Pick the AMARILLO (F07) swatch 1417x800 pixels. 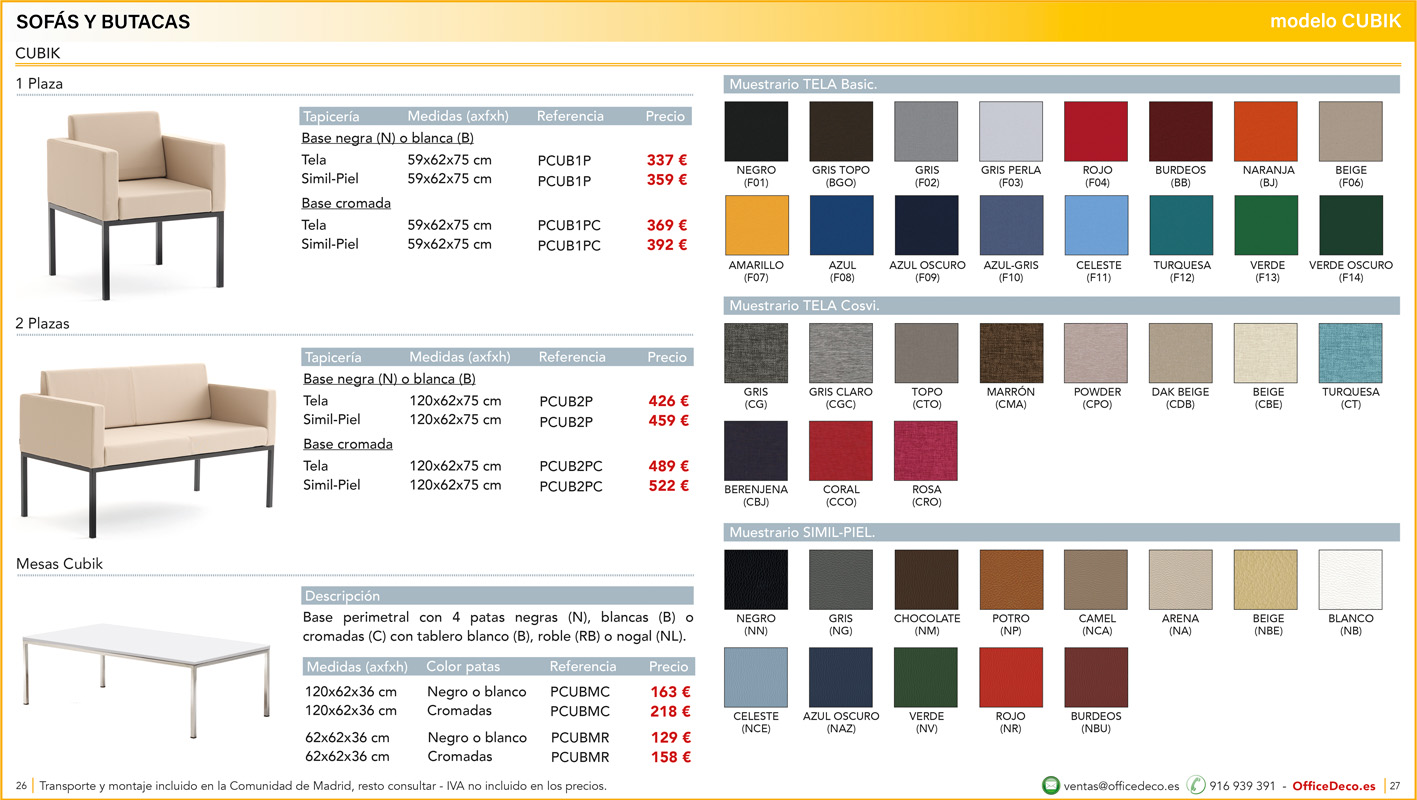click(x=756, y=225)
